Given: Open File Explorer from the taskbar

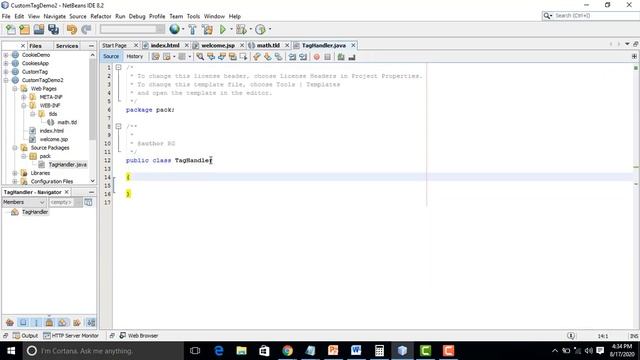Looking at the screenshot, I should click(x=242, y=351).
